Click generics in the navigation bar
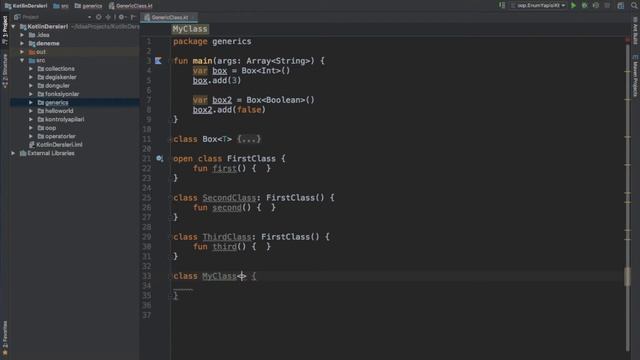 tap(89, 6)
